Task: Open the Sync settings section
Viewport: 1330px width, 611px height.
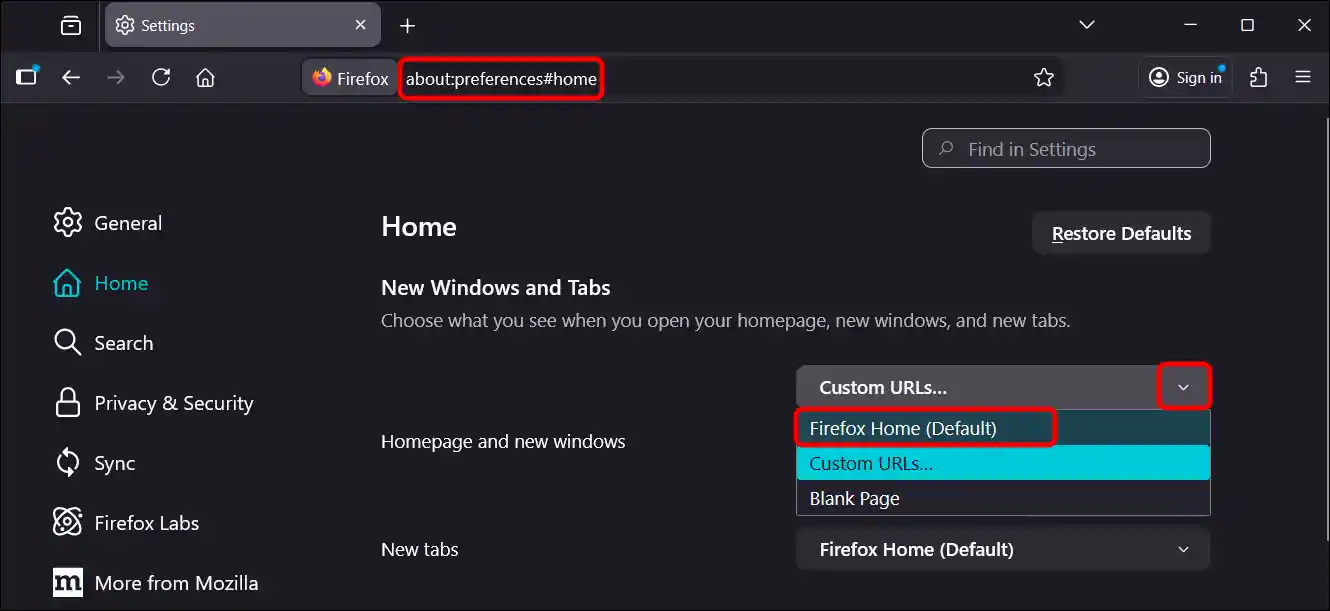Action: click(x=115, y=462)
